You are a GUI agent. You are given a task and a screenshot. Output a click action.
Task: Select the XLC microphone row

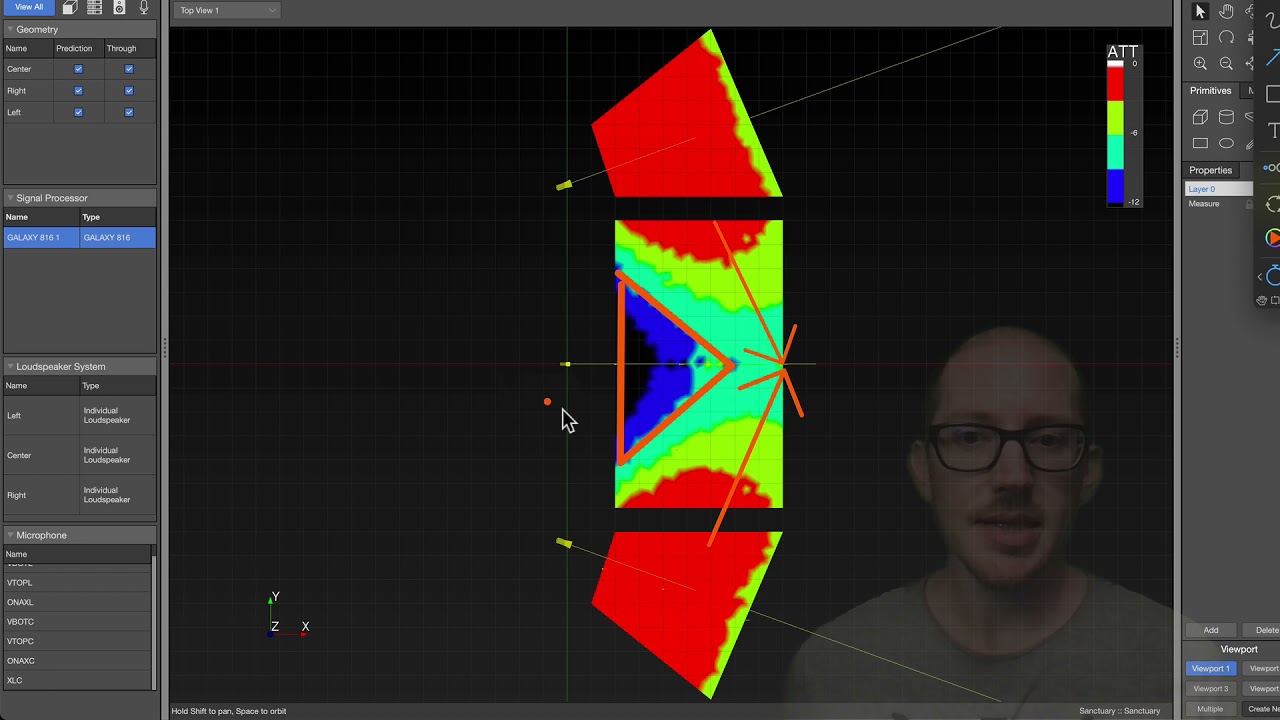[x=77, y=680]
